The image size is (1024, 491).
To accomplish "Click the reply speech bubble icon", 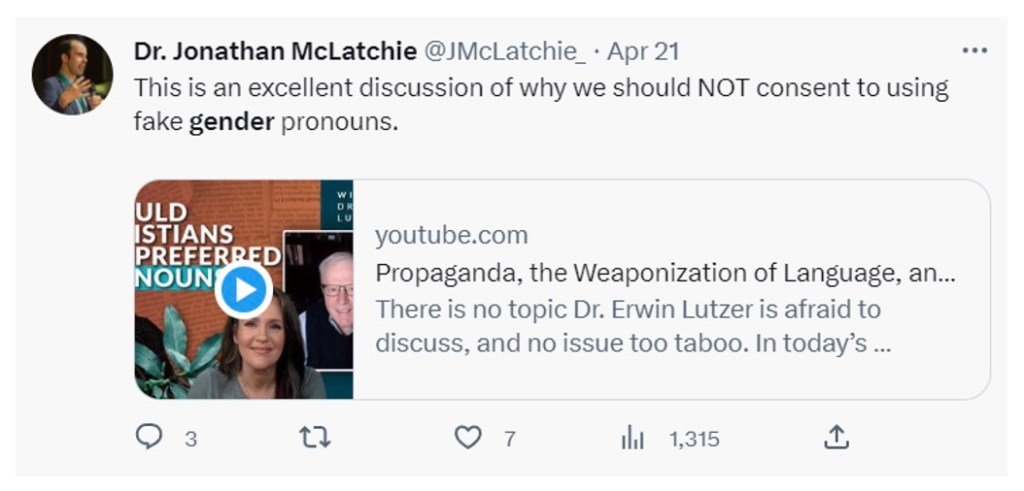I will 149,437.
